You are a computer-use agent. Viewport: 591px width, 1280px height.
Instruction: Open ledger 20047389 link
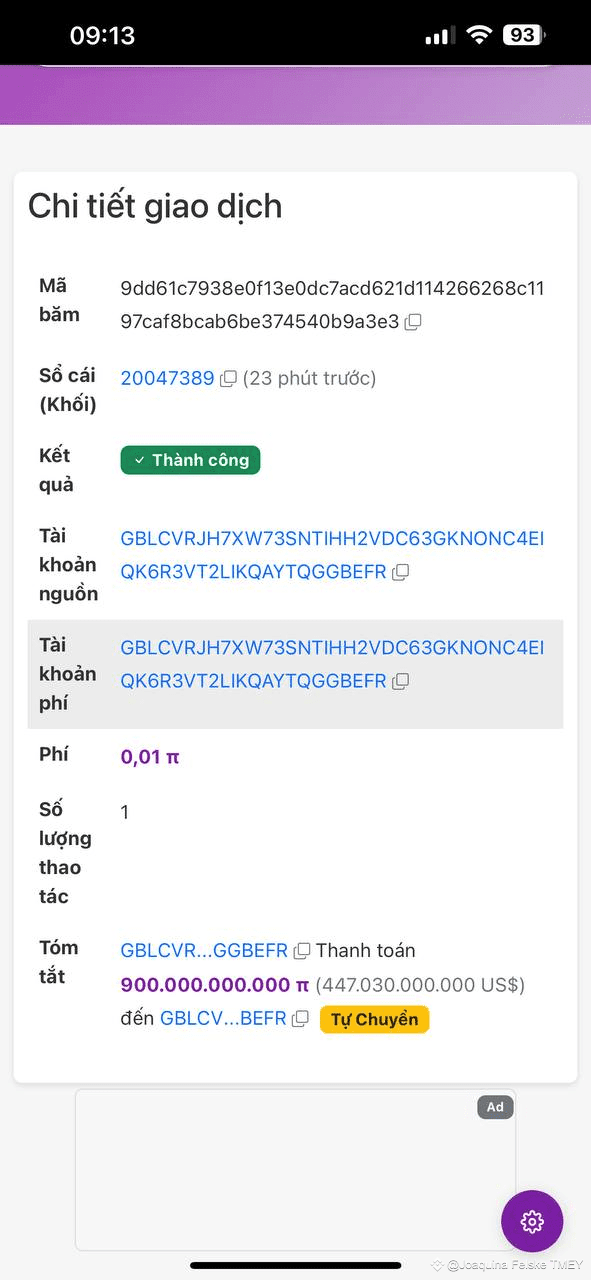(168, 378)
